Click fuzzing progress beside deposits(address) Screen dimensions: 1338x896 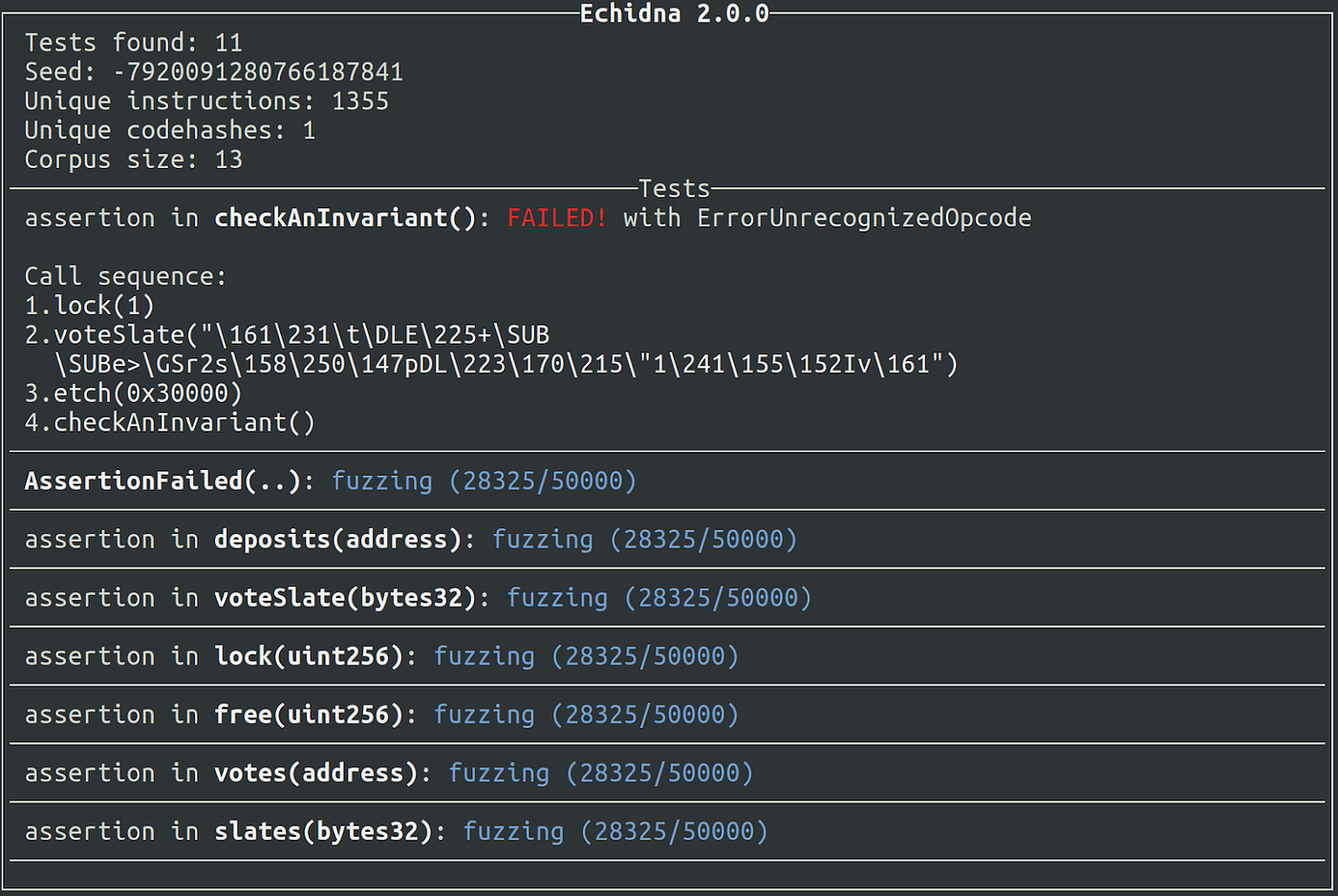pos(644,539)
